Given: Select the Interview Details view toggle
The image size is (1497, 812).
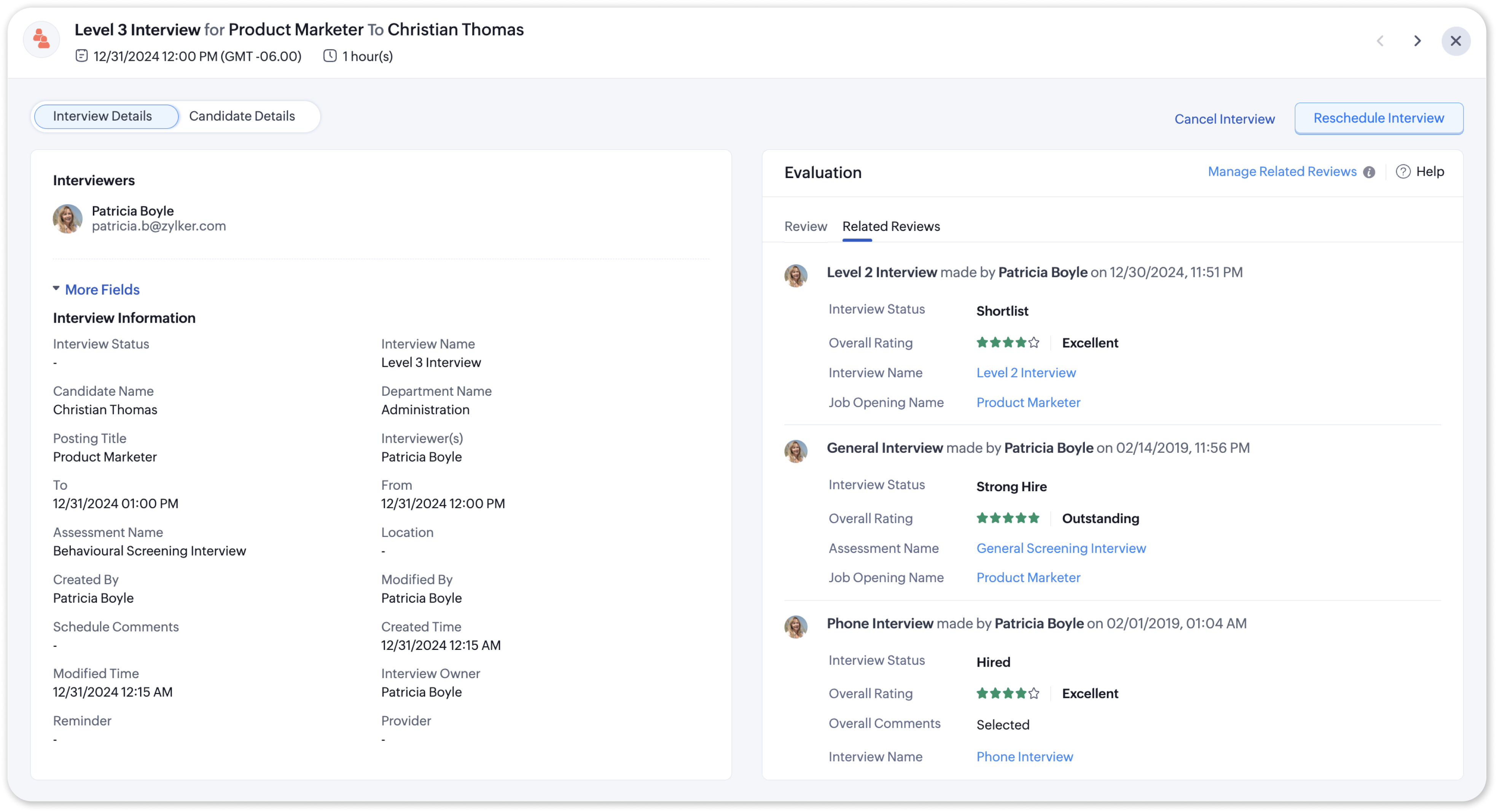Looking at the screenshot, I should point(103,116).
